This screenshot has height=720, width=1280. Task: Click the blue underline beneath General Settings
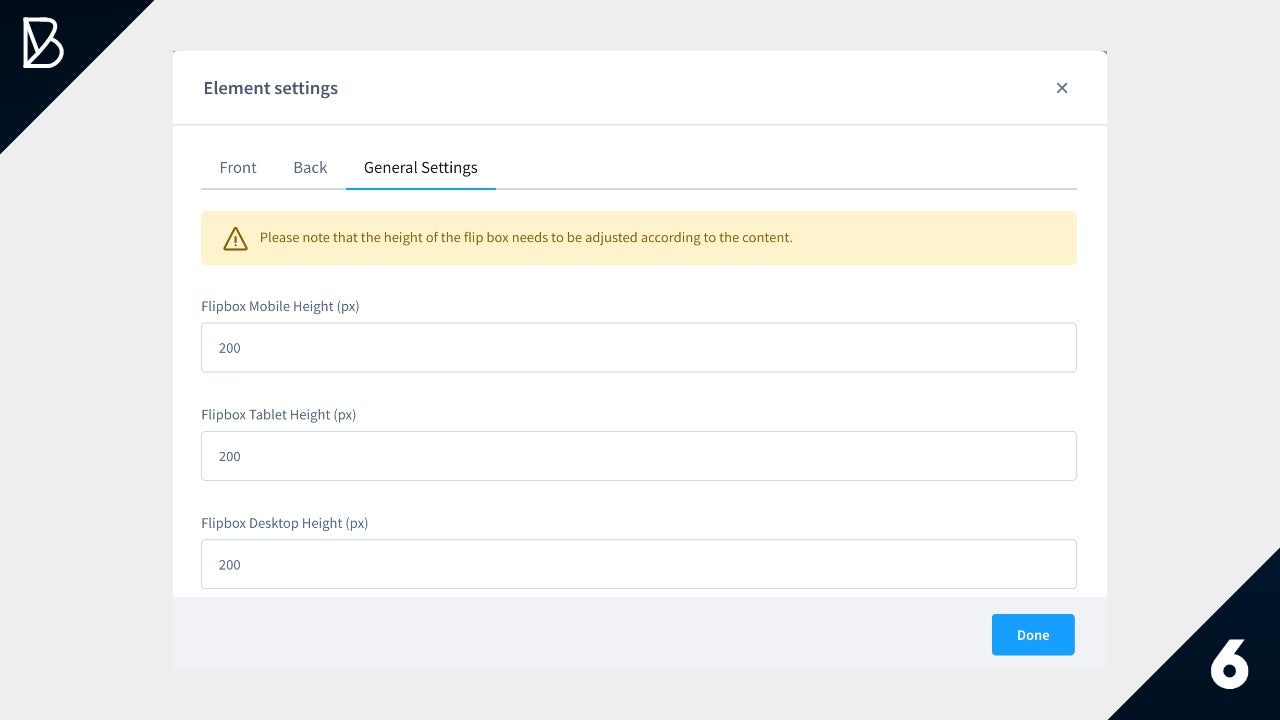420,188
